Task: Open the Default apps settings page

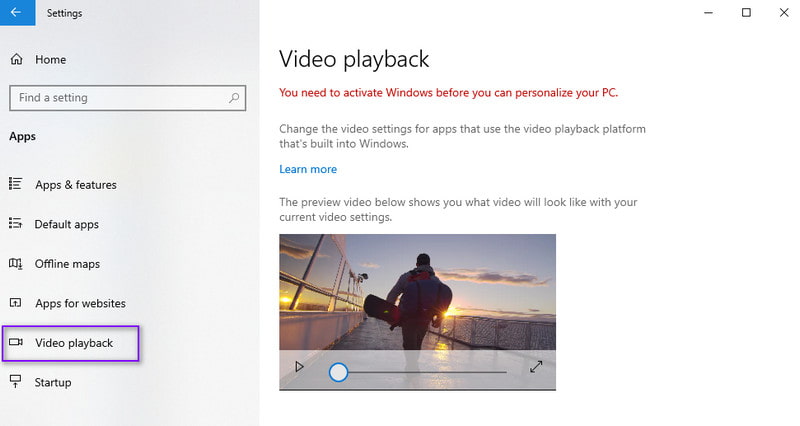Action: tap(66, 224)
